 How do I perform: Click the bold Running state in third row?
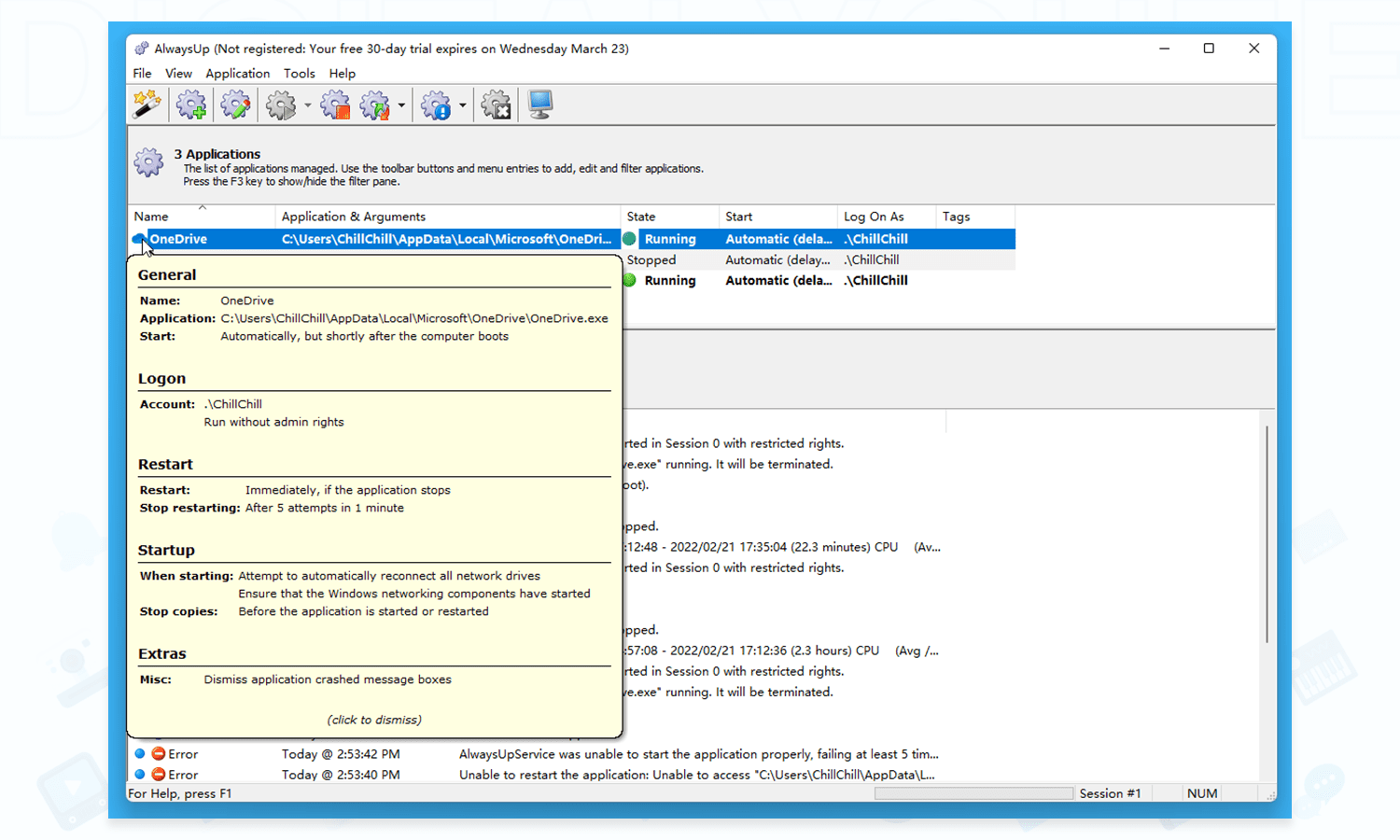(670, 280)
